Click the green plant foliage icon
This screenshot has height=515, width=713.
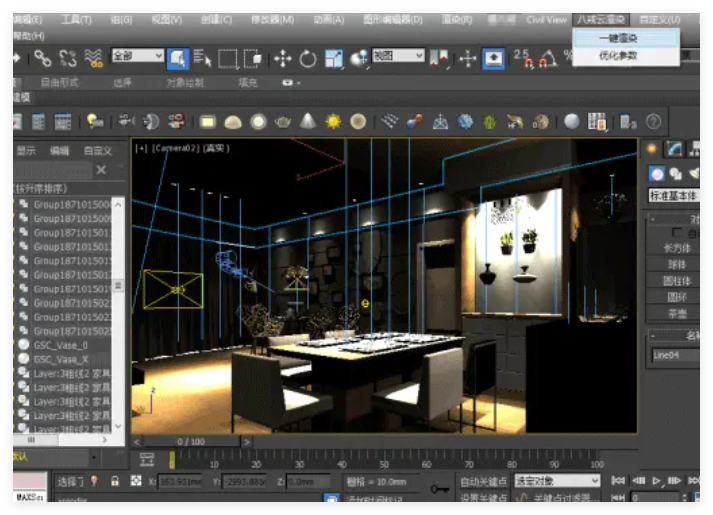click(x=490, y=122)
